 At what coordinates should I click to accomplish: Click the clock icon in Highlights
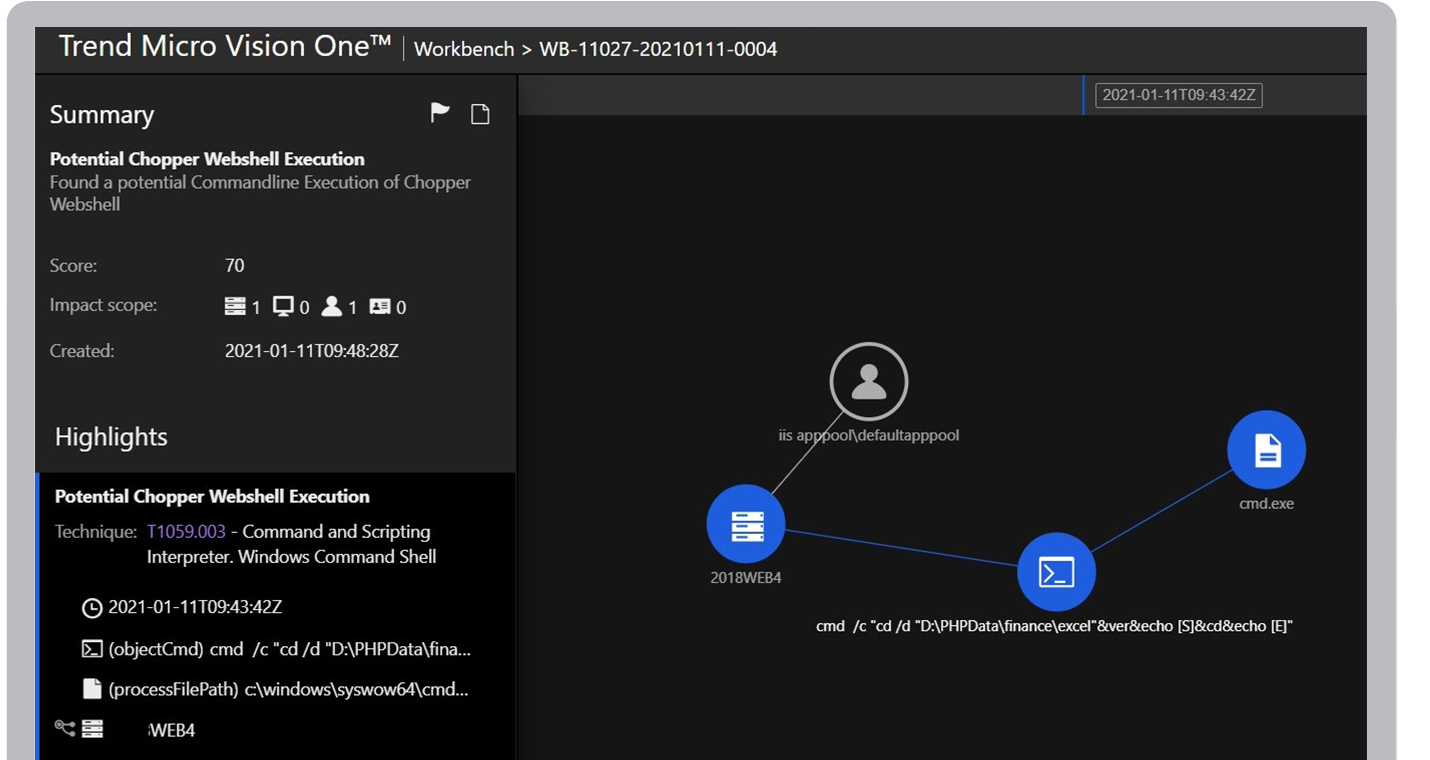click(x=92, y=608)
